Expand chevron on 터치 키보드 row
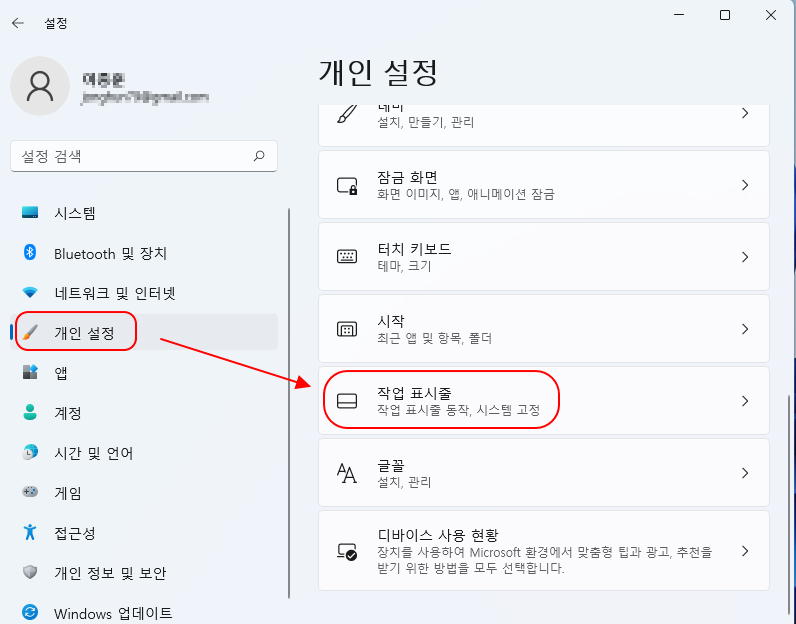This screenshot has width=796, height=624. click(745, 257)
